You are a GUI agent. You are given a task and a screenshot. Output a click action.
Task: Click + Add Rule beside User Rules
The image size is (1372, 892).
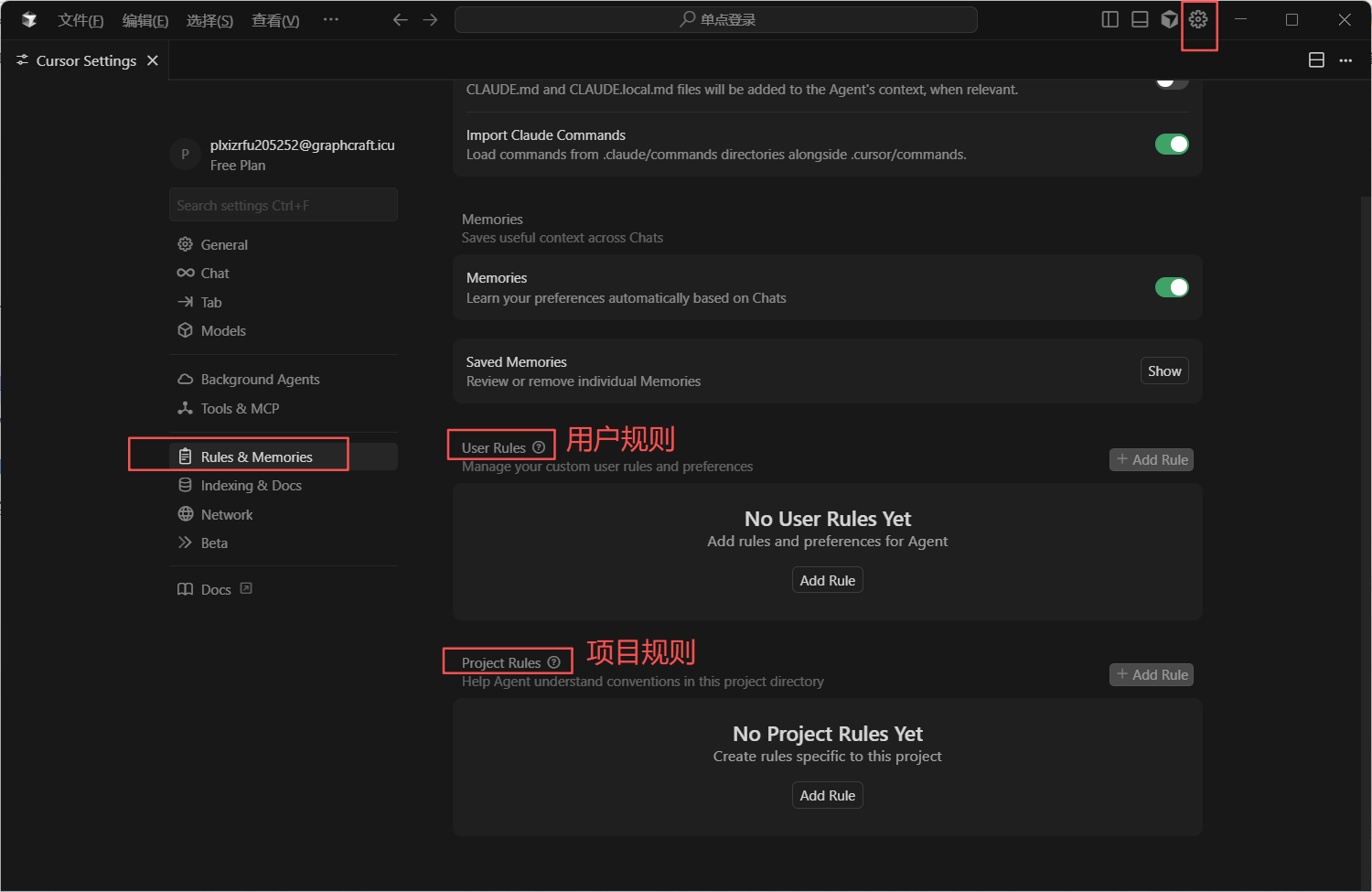click(1152, 459)
